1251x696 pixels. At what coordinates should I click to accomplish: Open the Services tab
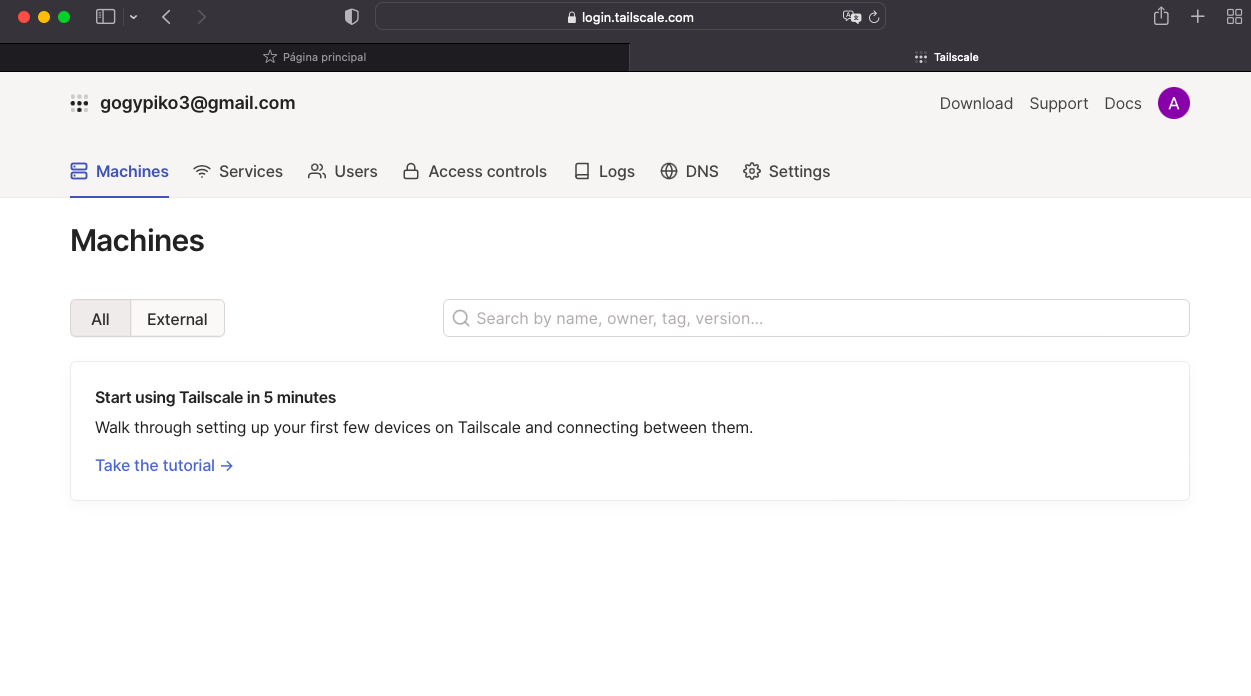238,171
